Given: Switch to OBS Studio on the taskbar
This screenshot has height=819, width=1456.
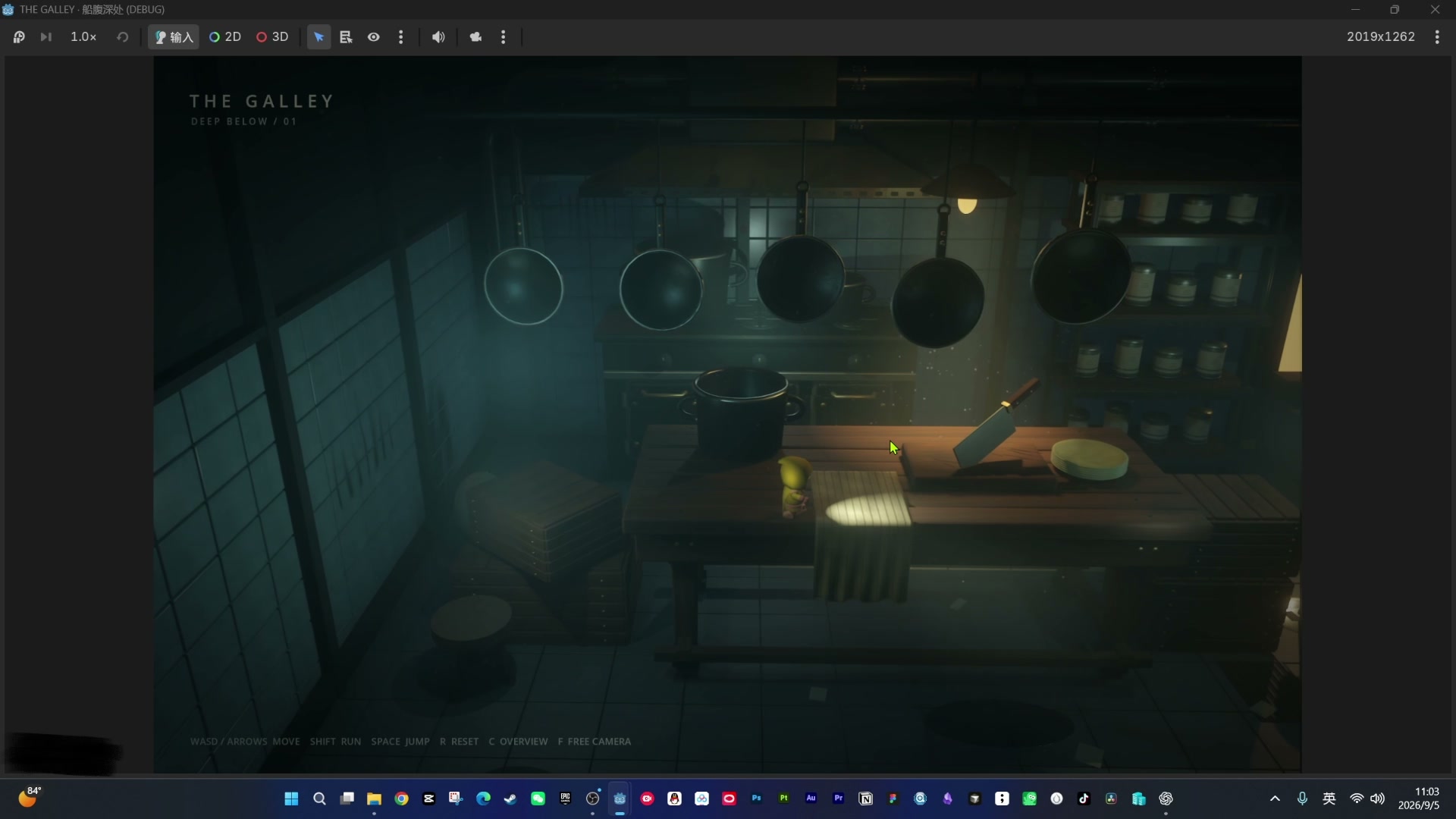Looking at the screenshot, I should click(593, 799).
